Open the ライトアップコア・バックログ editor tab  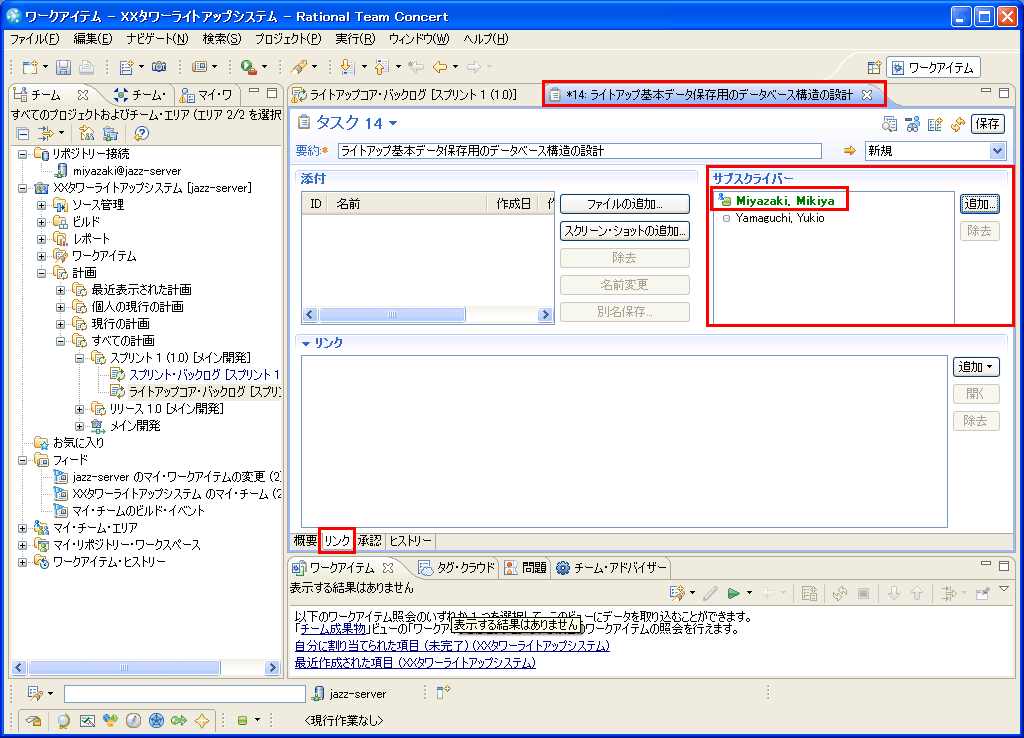[405, 95]
